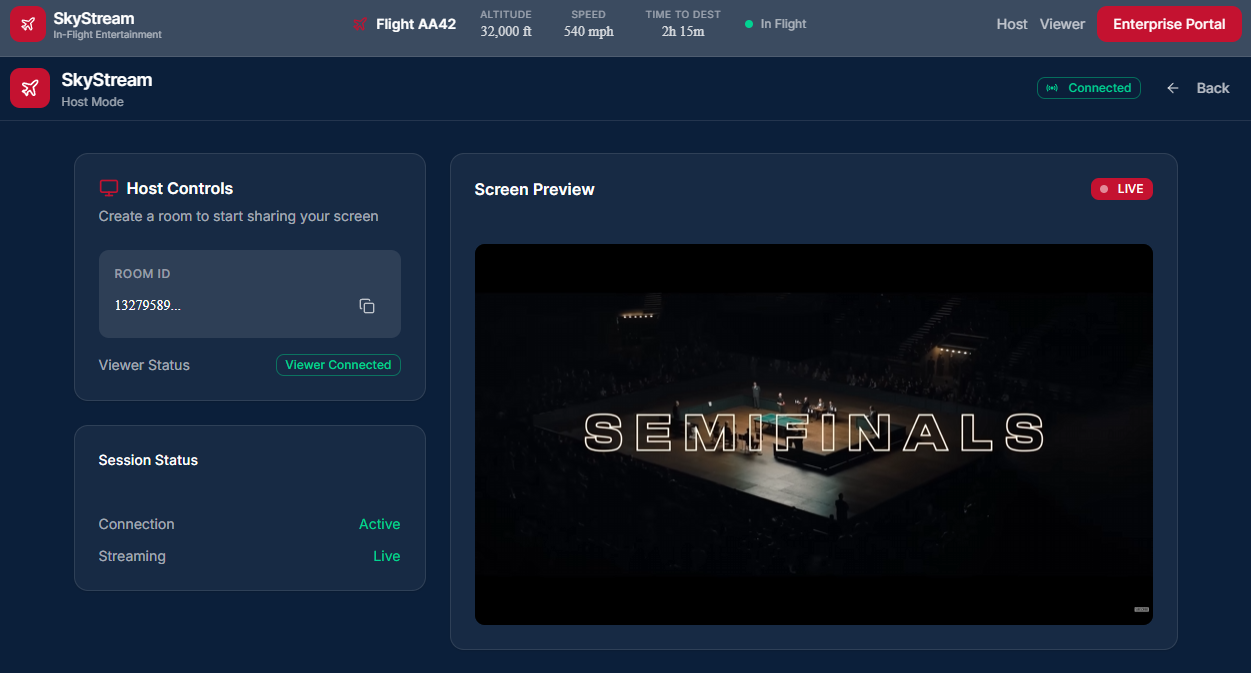The width and height of the screenshot is (1251, 673).
Task: Switch to Host mode in the top navigation
Action: (1012, 24)
